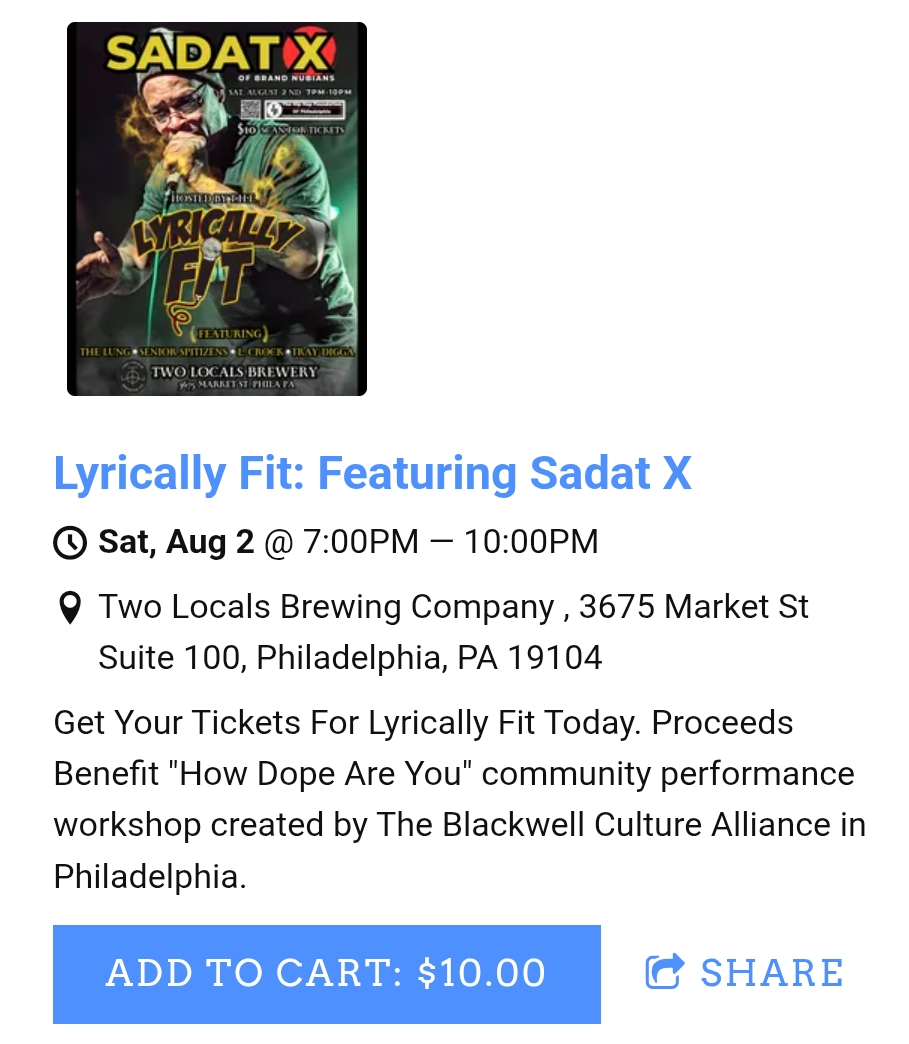This screenshot has height=1044, width=909.
Task: Click the clock icon beside the date
Action: pos(70,543)
